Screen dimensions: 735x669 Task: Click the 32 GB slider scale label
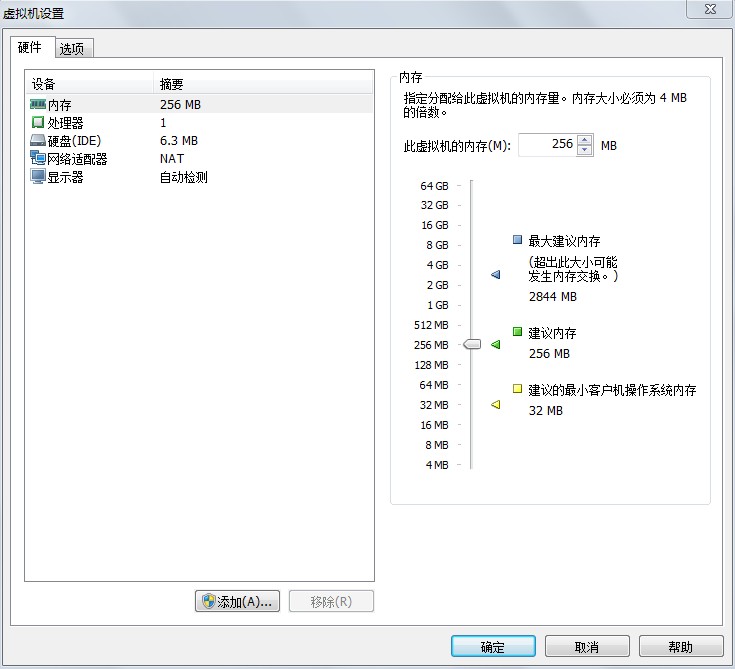coord(435,205)
